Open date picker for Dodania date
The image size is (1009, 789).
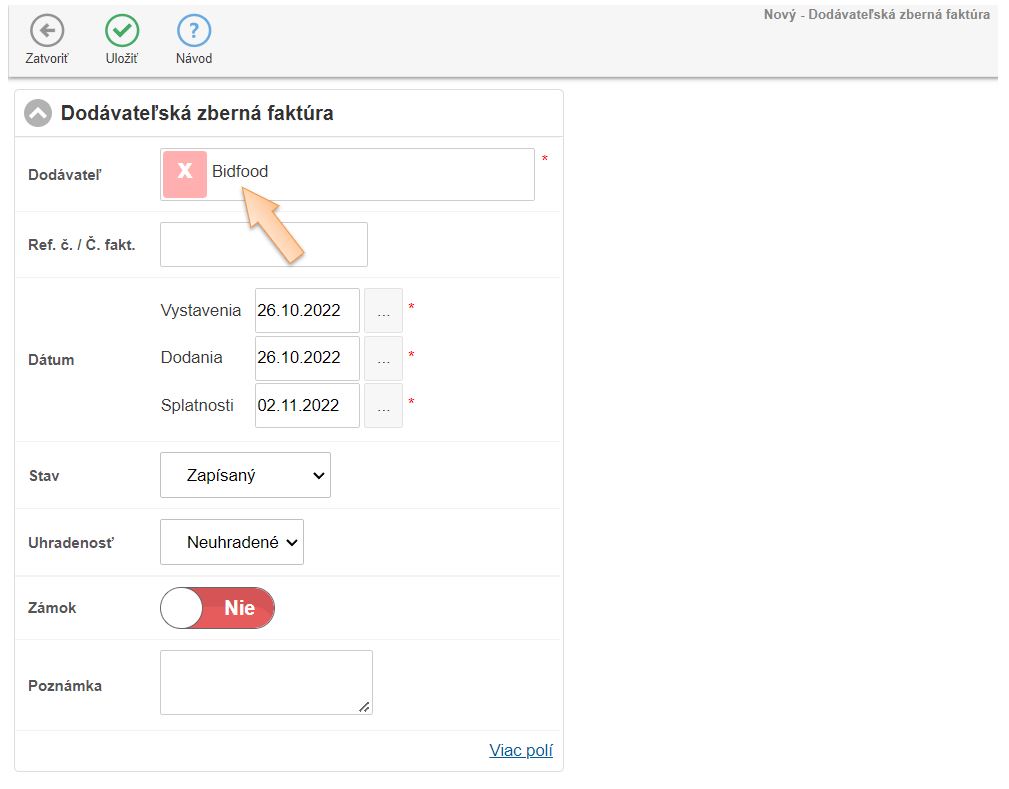click(x=383, y=358)
